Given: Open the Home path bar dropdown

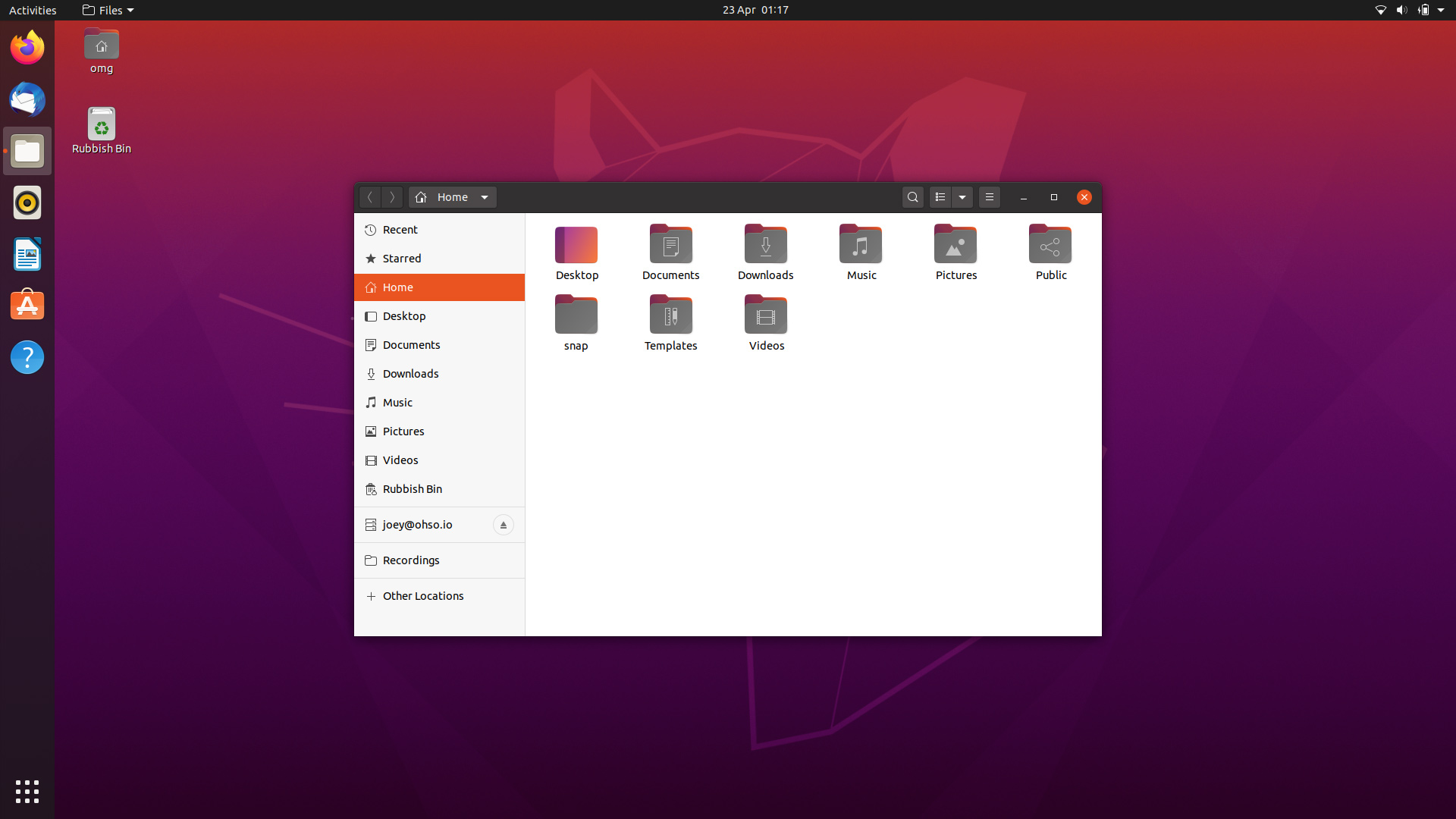Looking at the screenshot, I should pos(485,197).
